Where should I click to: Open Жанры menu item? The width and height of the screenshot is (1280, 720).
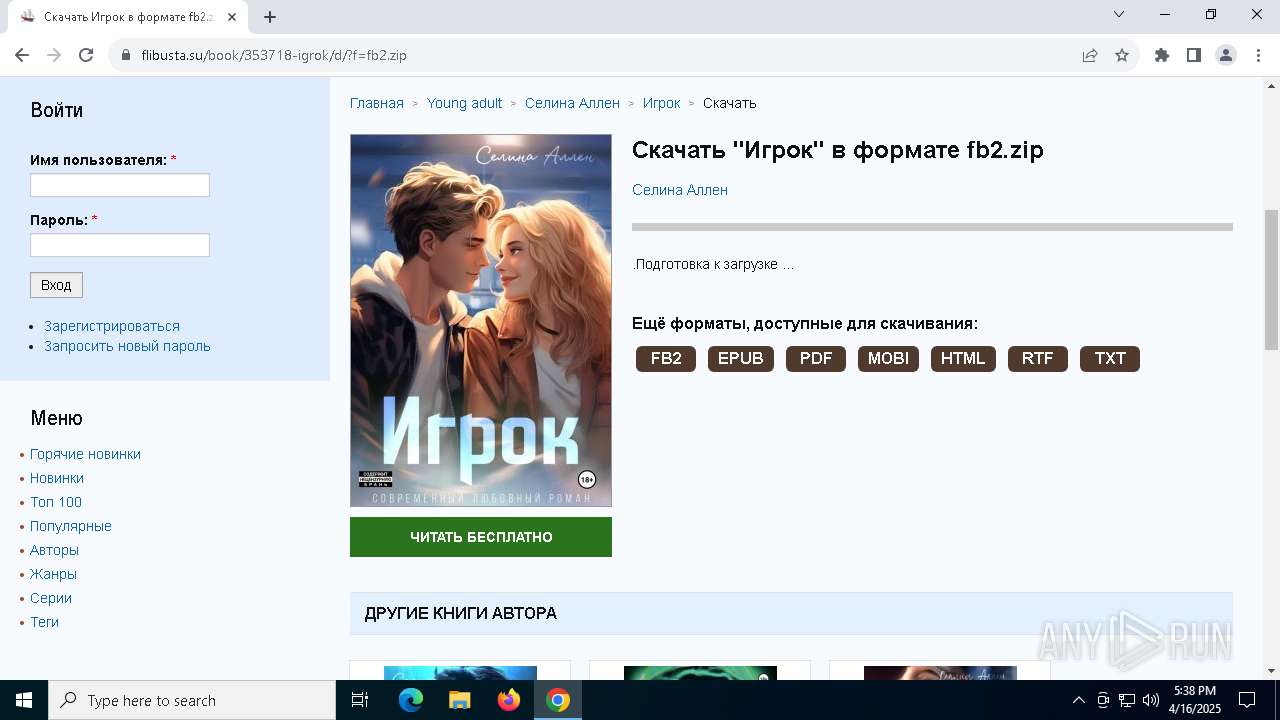coord(53,574)
